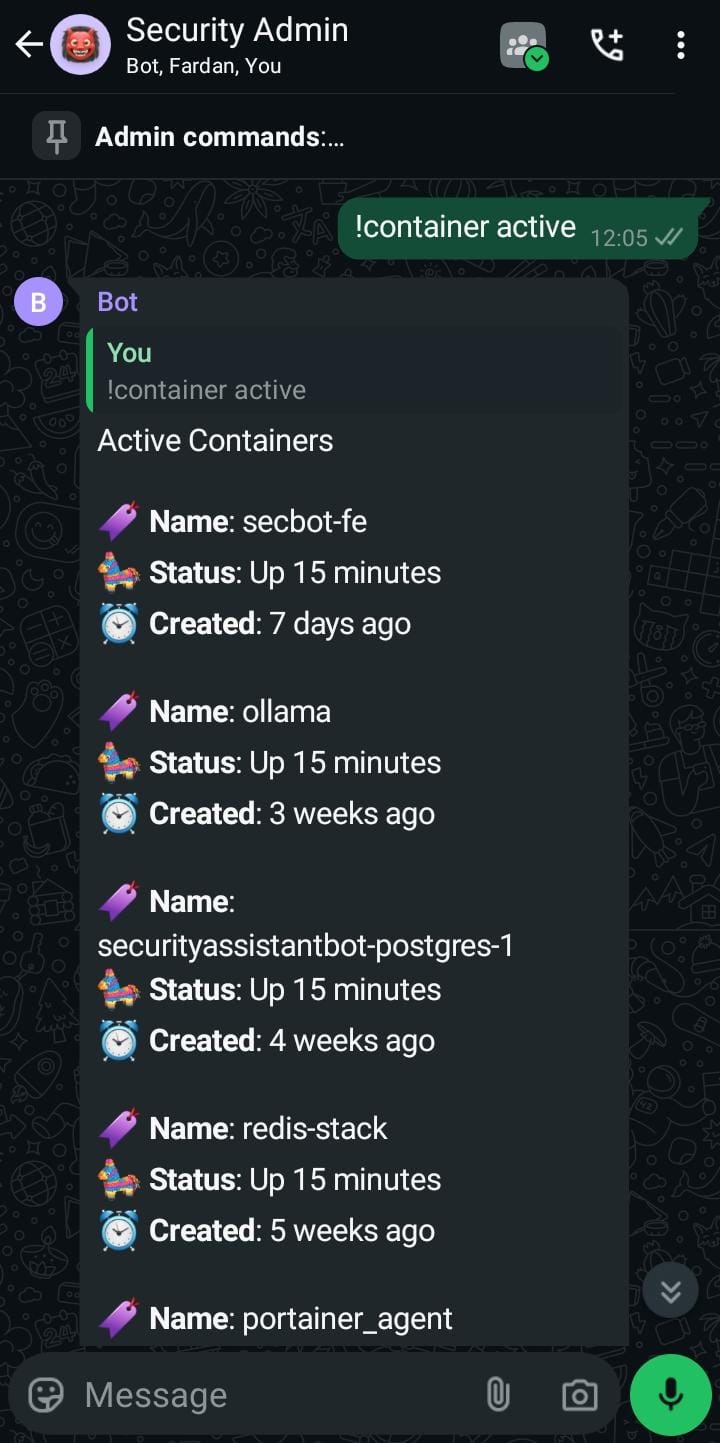The image size is (720, 1443).
Task: Select the sent "!container active" message bubble
Action: pos(518,229)
